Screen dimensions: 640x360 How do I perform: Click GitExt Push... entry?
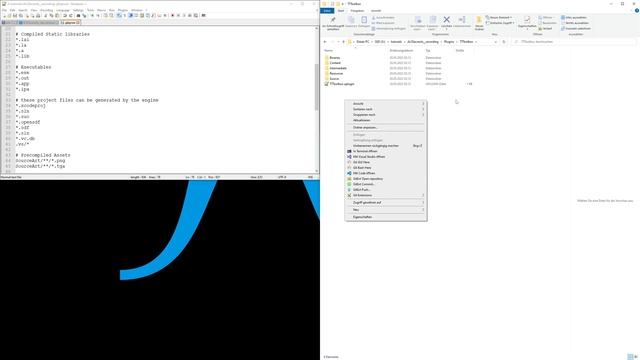(x=385, y=190)
